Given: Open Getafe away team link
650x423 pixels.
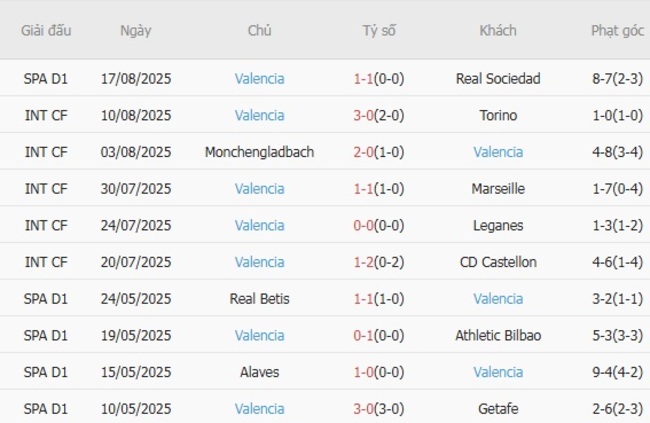Looking at the screenshot, I should tap(497, 408).
